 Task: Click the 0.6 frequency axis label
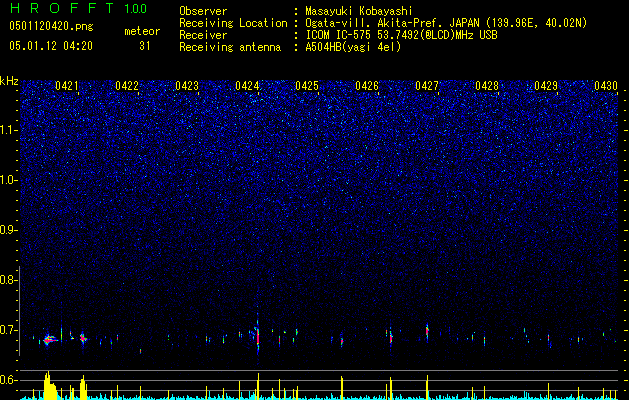click(8, 380)
